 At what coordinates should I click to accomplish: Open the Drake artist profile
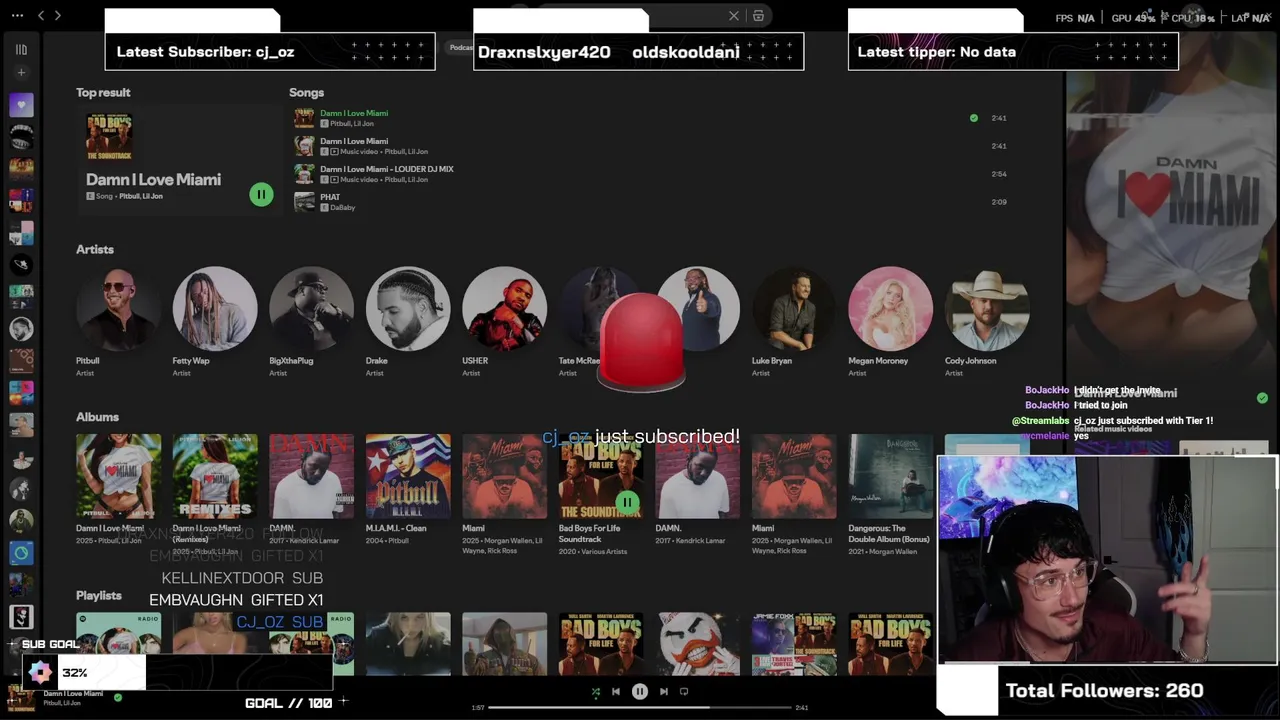tap(408, 308)
